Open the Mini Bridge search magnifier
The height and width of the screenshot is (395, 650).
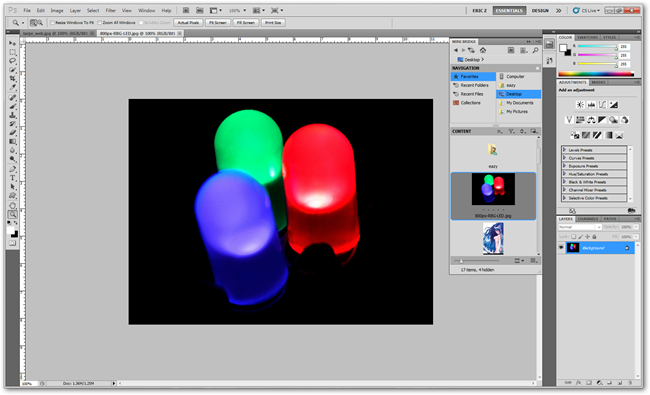point(535,50)
